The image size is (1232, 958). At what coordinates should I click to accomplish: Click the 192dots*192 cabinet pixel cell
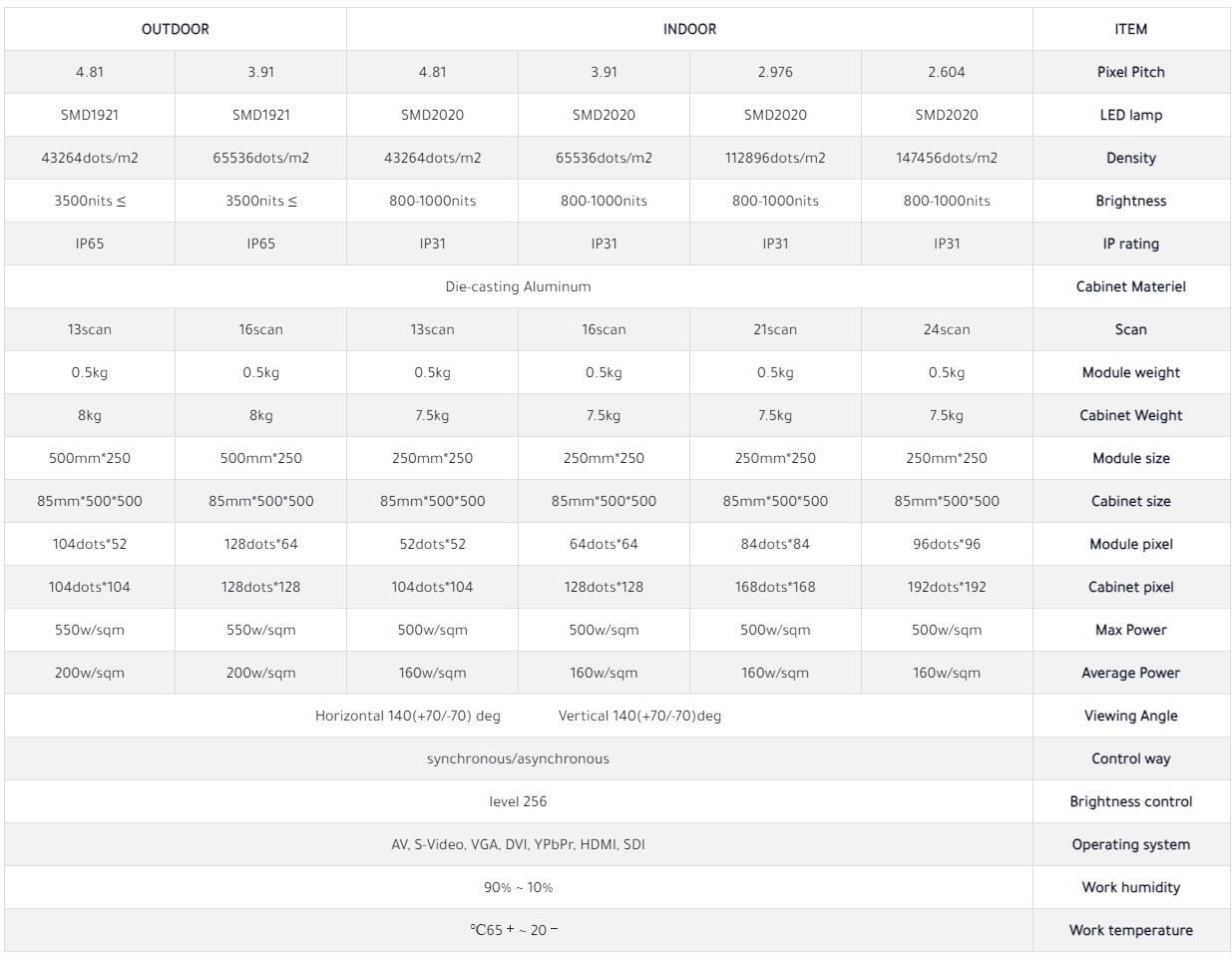pos(947,587)
